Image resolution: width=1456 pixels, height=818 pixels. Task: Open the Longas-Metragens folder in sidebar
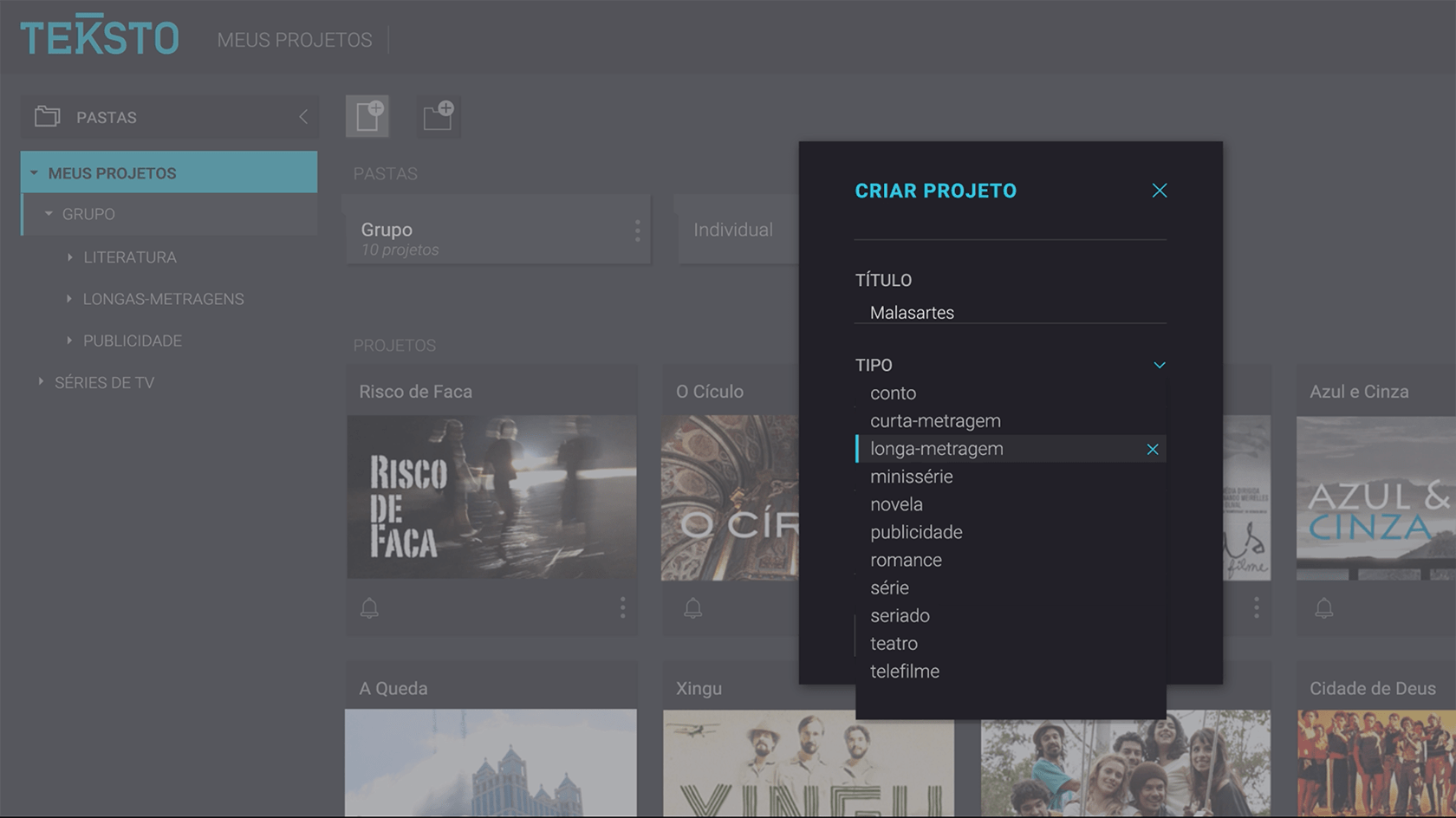(164, 299)
